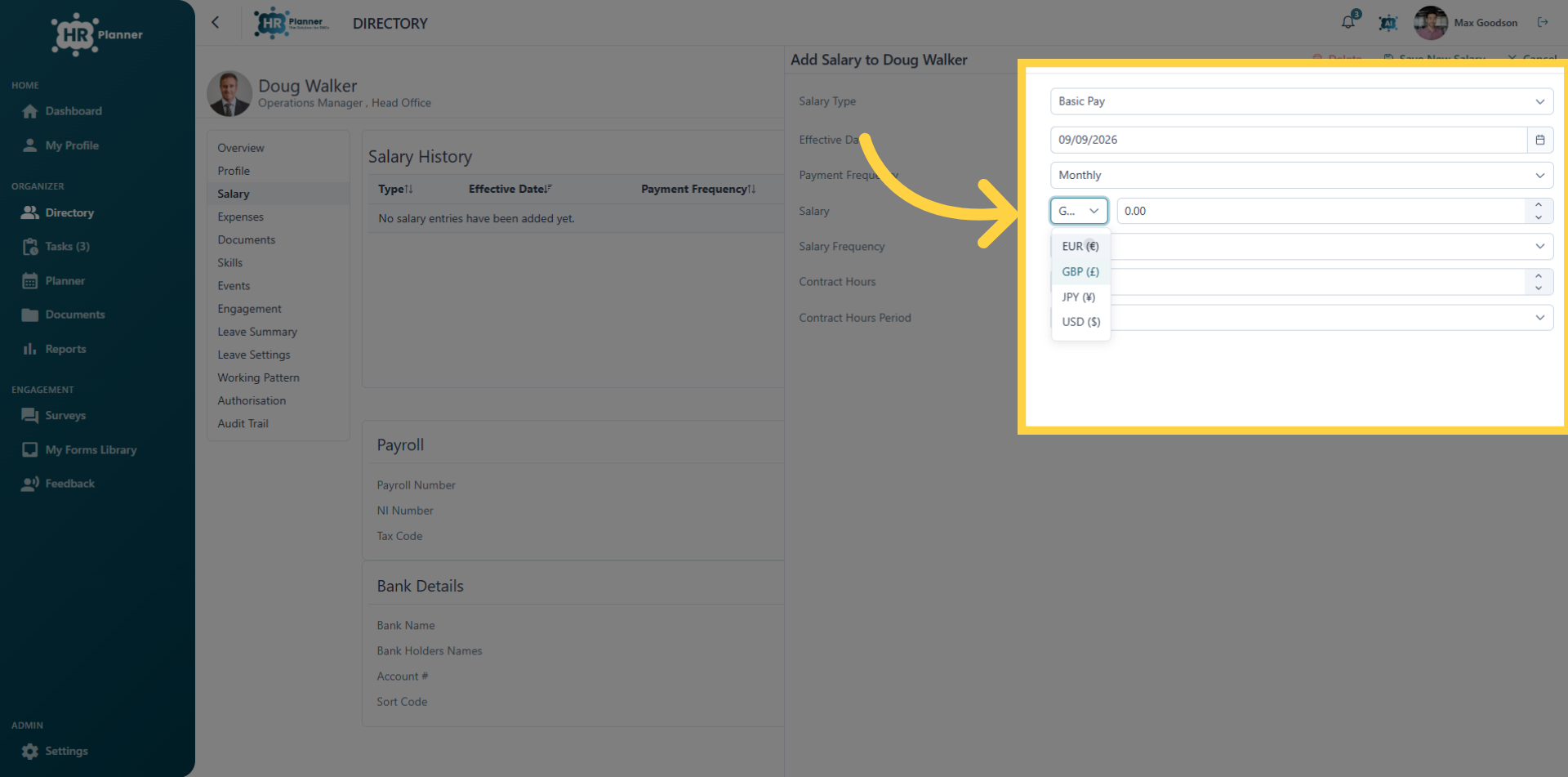Open My Forms Library in sidebar
The image size is (1568, 777).
point(91,449)
